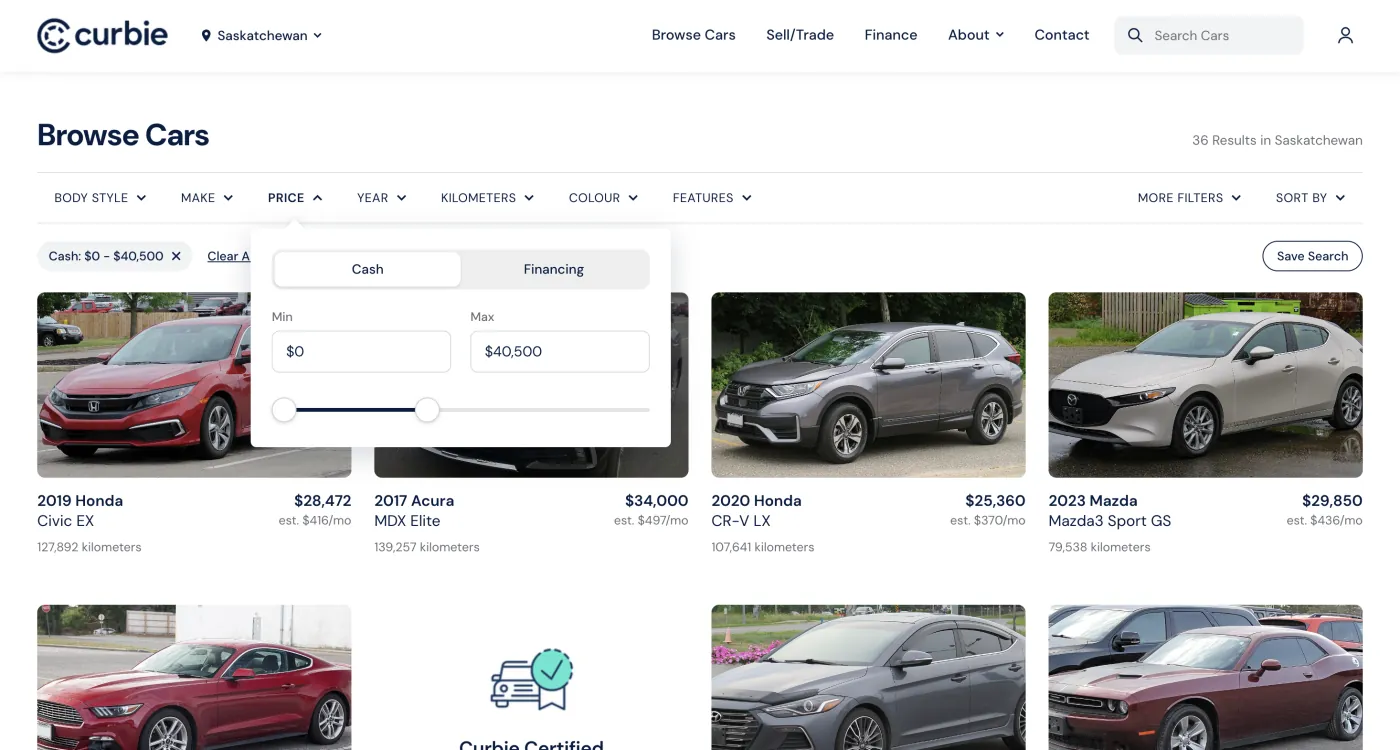
Task: Click the red Ford Fusion photo
Action: (194, 677)
